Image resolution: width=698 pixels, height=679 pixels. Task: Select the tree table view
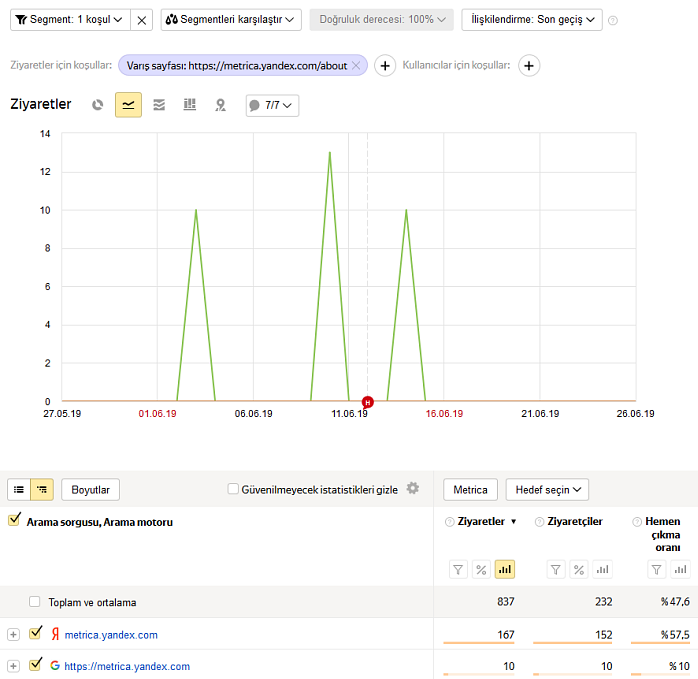pos(42,490)
